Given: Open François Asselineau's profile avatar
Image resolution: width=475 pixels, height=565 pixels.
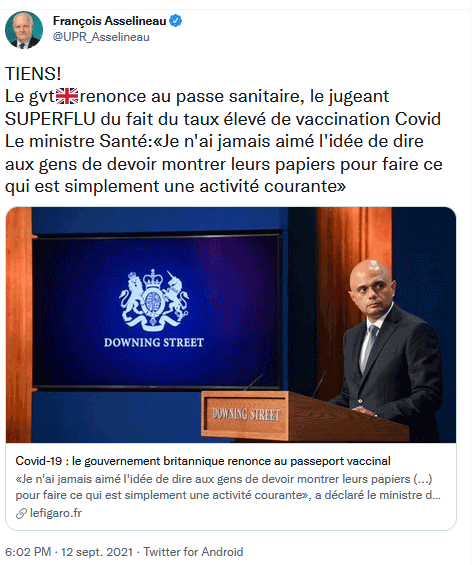Looking at the screenshot, I should pyautogui.click(x=24, y=30).
